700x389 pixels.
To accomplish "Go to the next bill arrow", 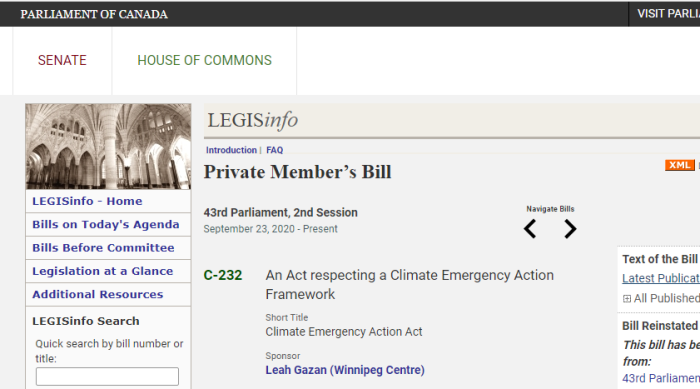I will click(x=570, y=229).
